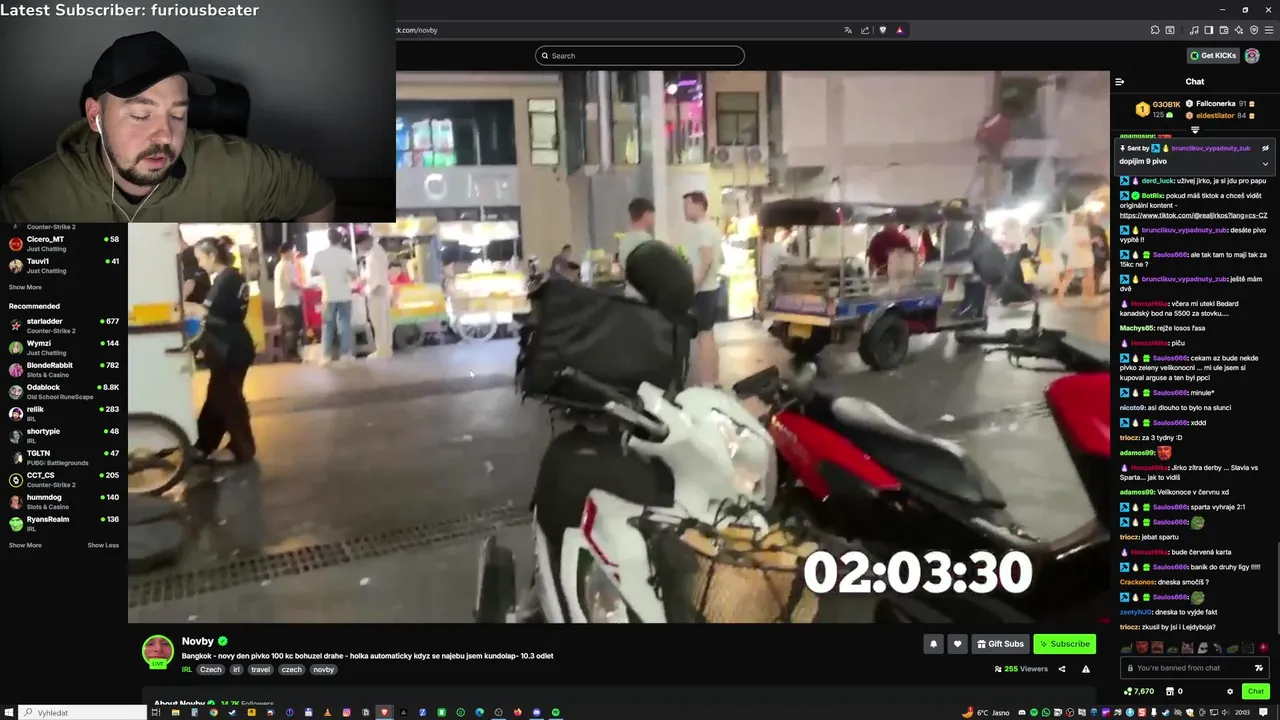Open starladder channel in sidebar
The image size is (1280, 720).
(64, 325)
